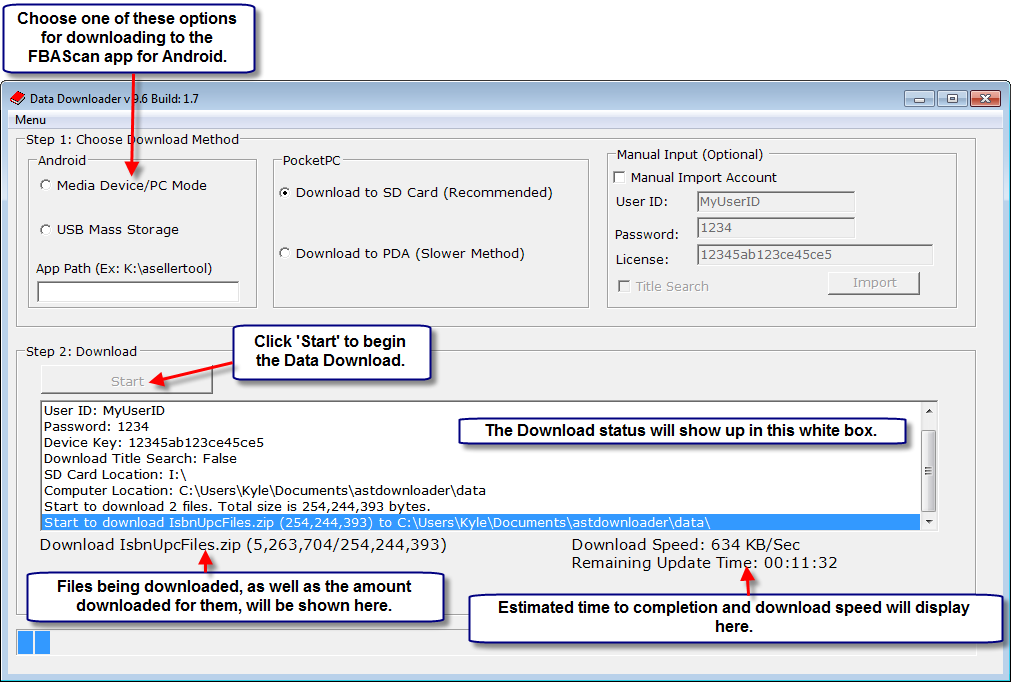
Task: Click Start to begin the download
Action: [x=127, y=381]
